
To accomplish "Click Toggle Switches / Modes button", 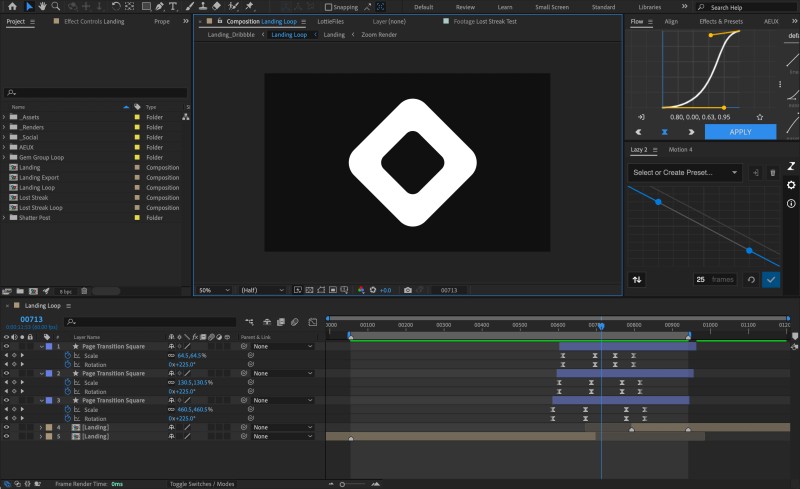I will pos(202,483).
